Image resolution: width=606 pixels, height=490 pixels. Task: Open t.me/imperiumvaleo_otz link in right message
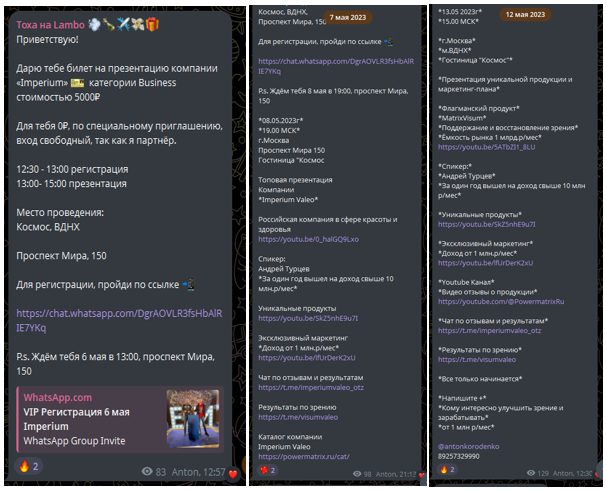(489, 330)
